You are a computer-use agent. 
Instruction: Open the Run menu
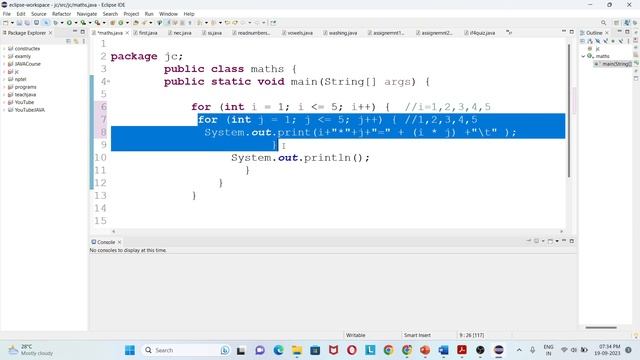tap(149, 14)
